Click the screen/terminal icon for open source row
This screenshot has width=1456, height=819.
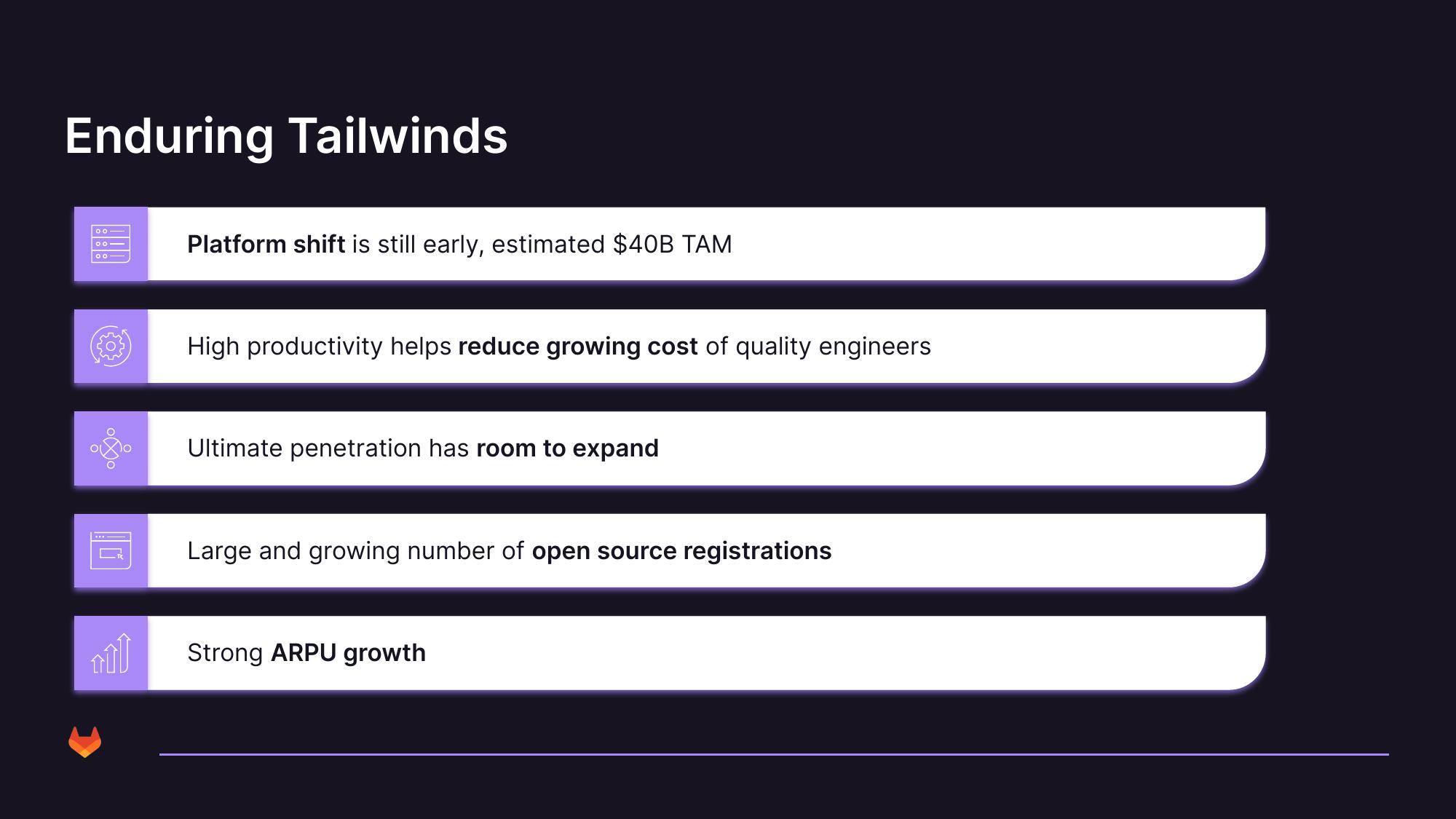(112, 551)
